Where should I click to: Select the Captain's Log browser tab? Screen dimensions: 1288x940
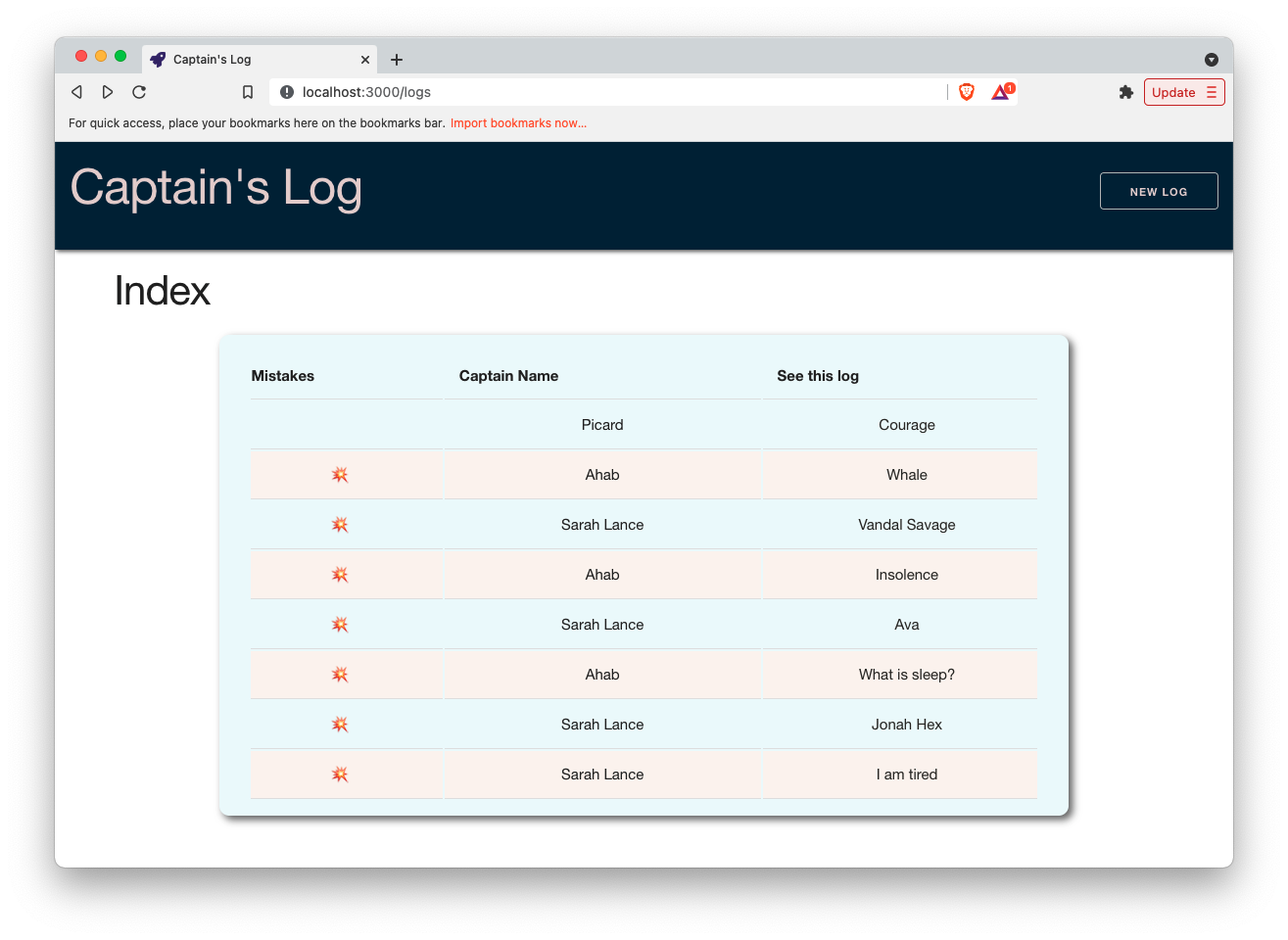(260, 60)
